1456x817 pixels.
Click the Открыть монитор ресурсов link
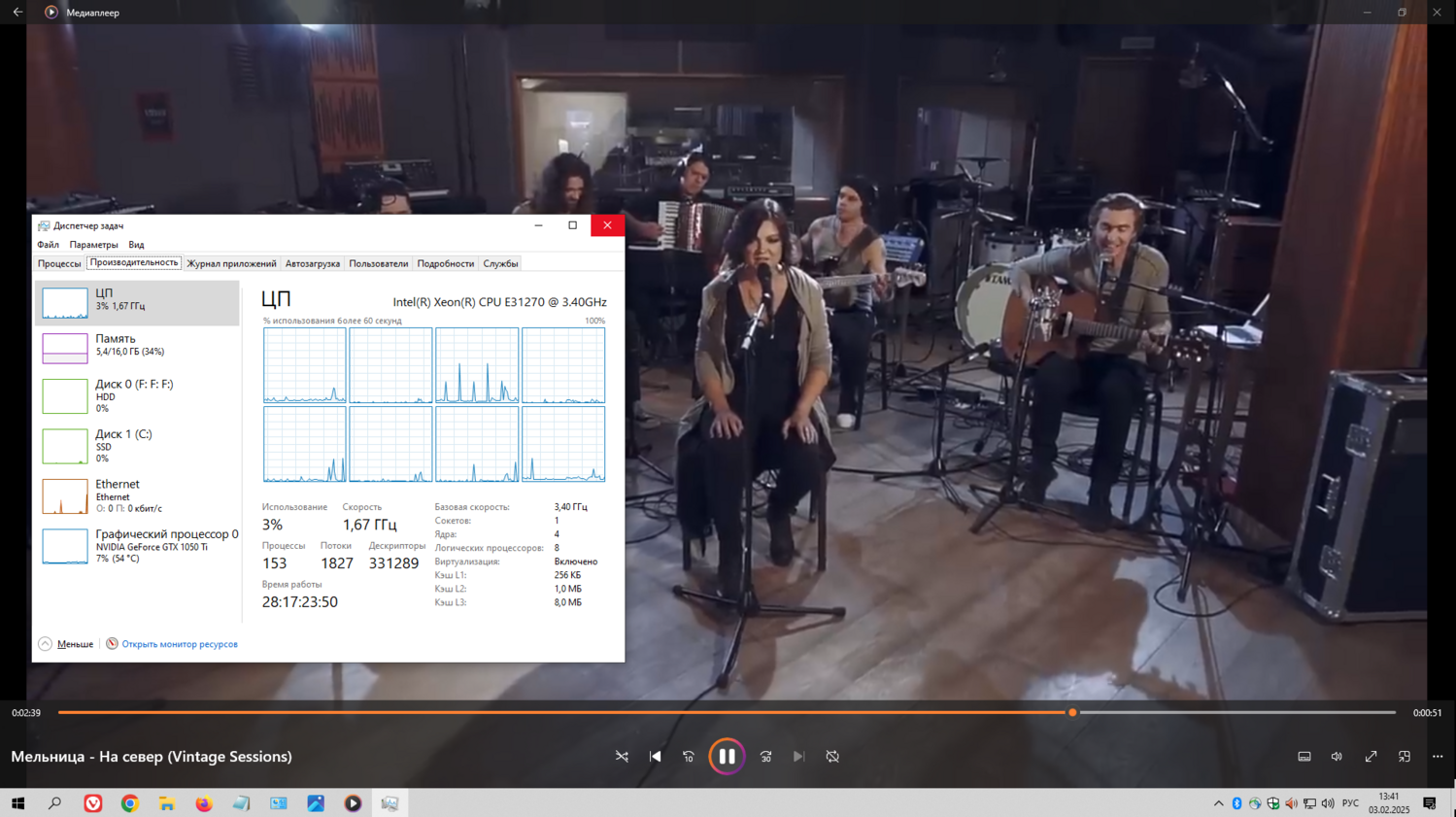179,644
